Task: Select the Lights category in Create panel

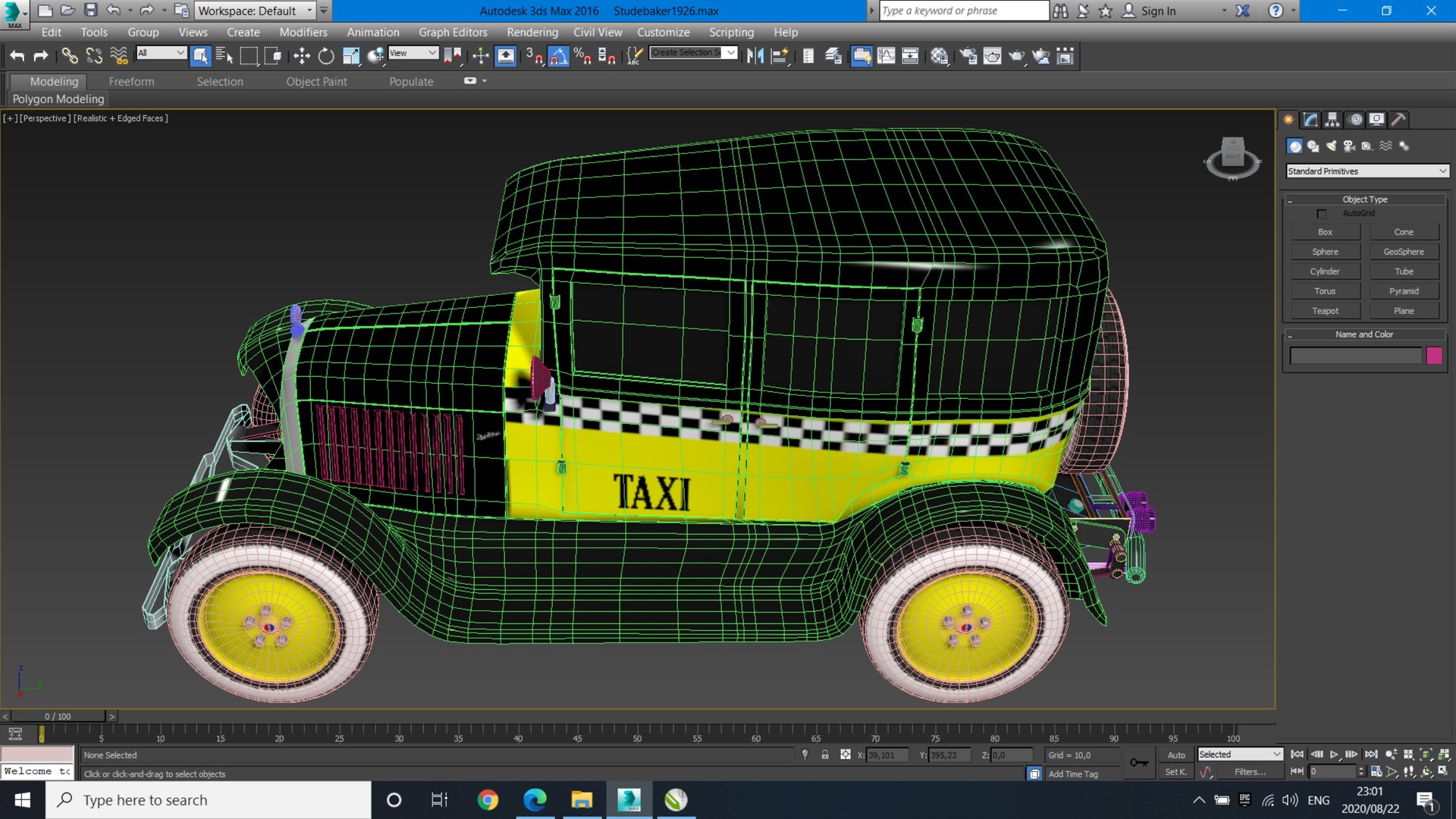Action: click(x=1332, y=146)
